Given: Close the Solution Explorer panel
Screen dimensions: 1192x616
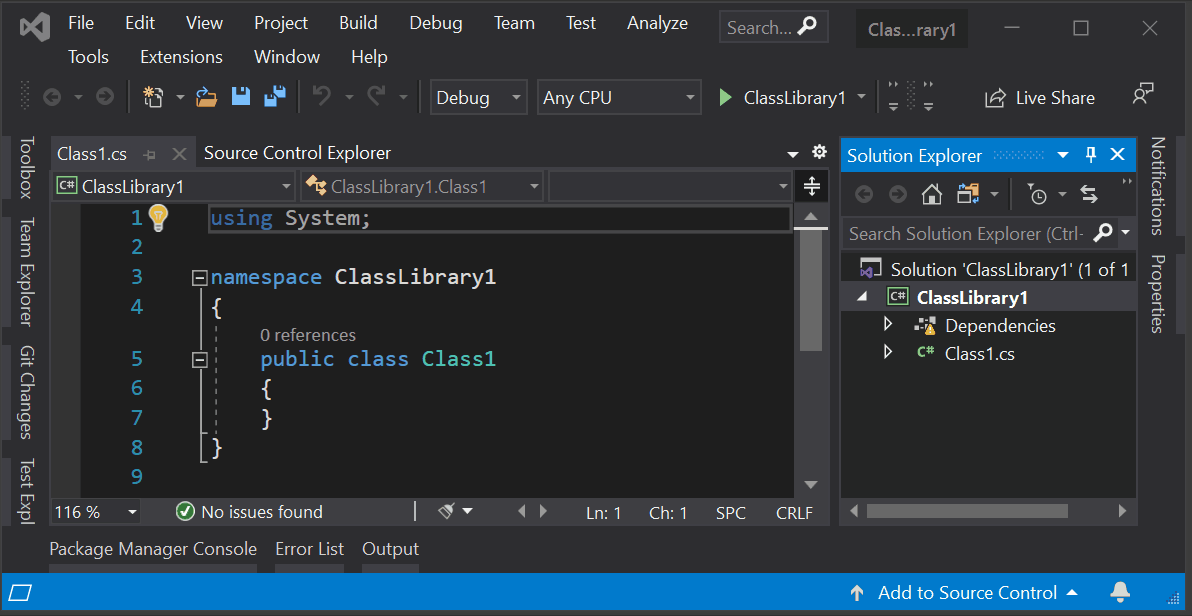Looking at the screenshot, I should click(x=1117, y=155).
